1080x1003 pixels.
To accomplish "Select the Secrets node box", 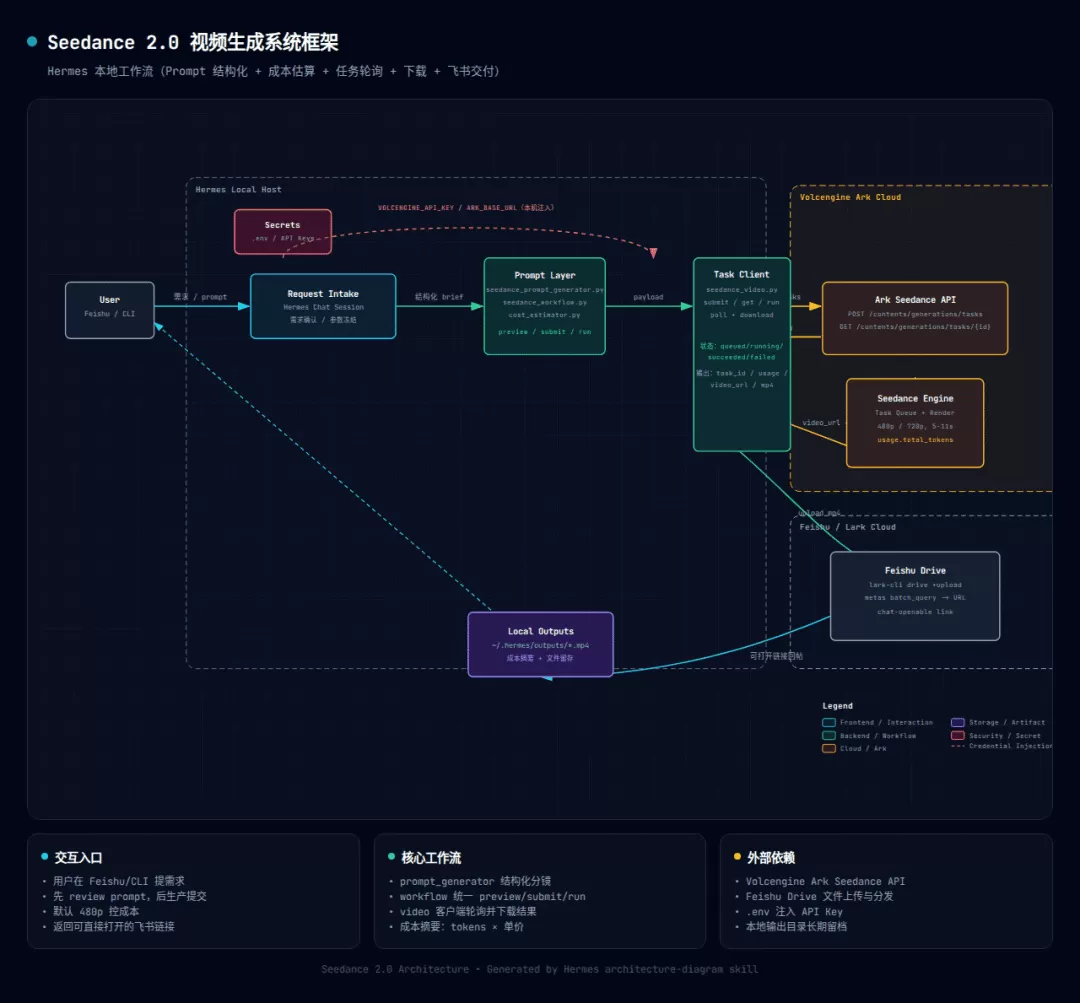I will click(x=282, y=231).
